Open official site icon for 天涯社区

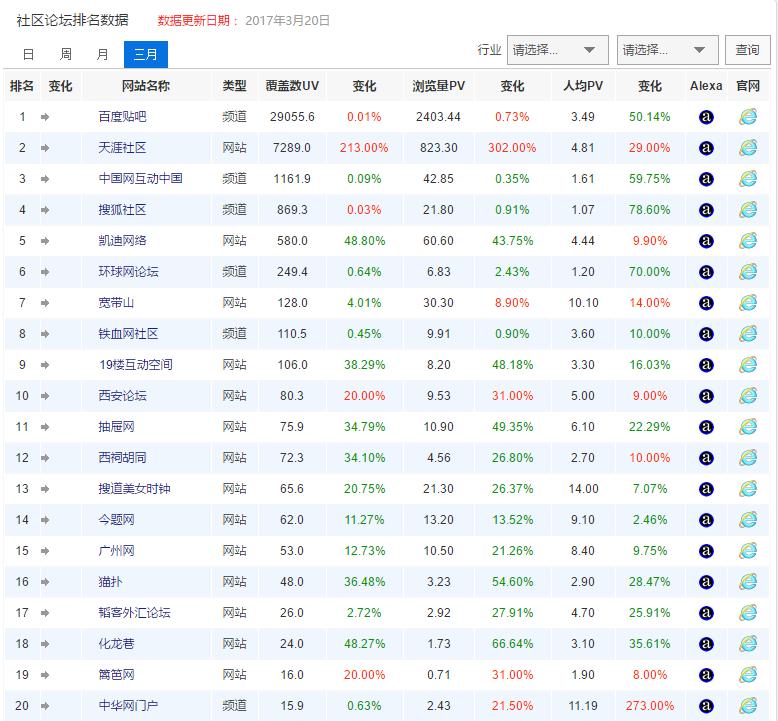[x=748, y=148]
